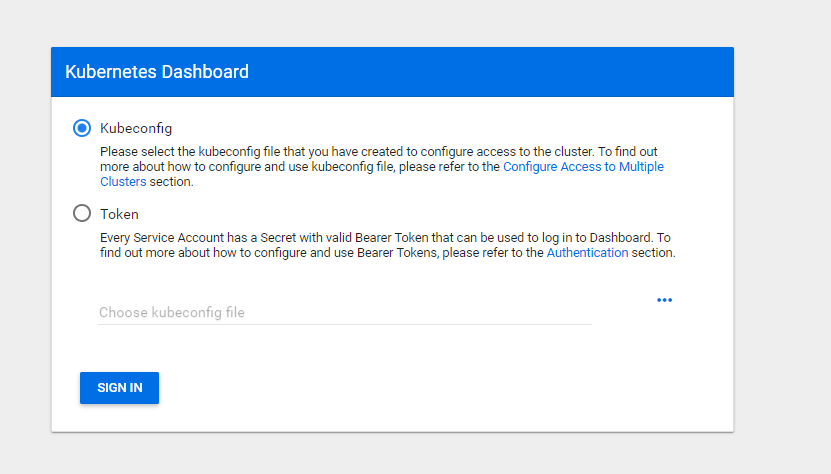Click the three-dots browse file icon
Viewport: 831px width, 474px height.
(664, 300)
